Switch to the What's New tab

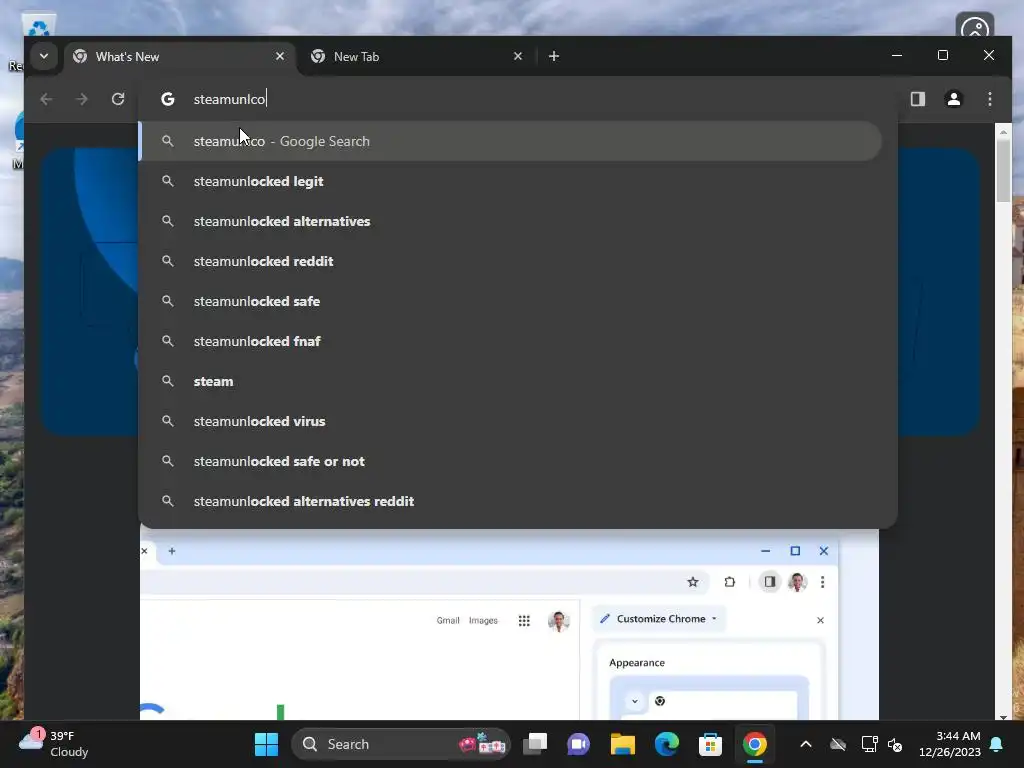click(x=179, y=57)
